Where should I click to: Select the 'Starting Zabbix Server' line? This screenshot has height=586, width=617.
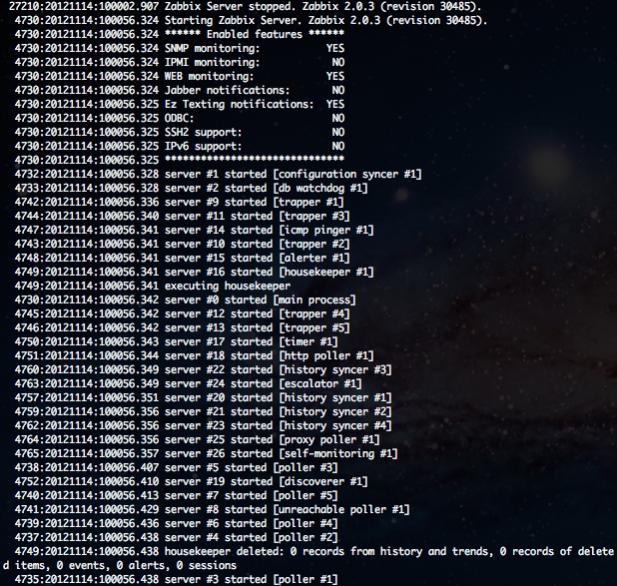(251, 20)
